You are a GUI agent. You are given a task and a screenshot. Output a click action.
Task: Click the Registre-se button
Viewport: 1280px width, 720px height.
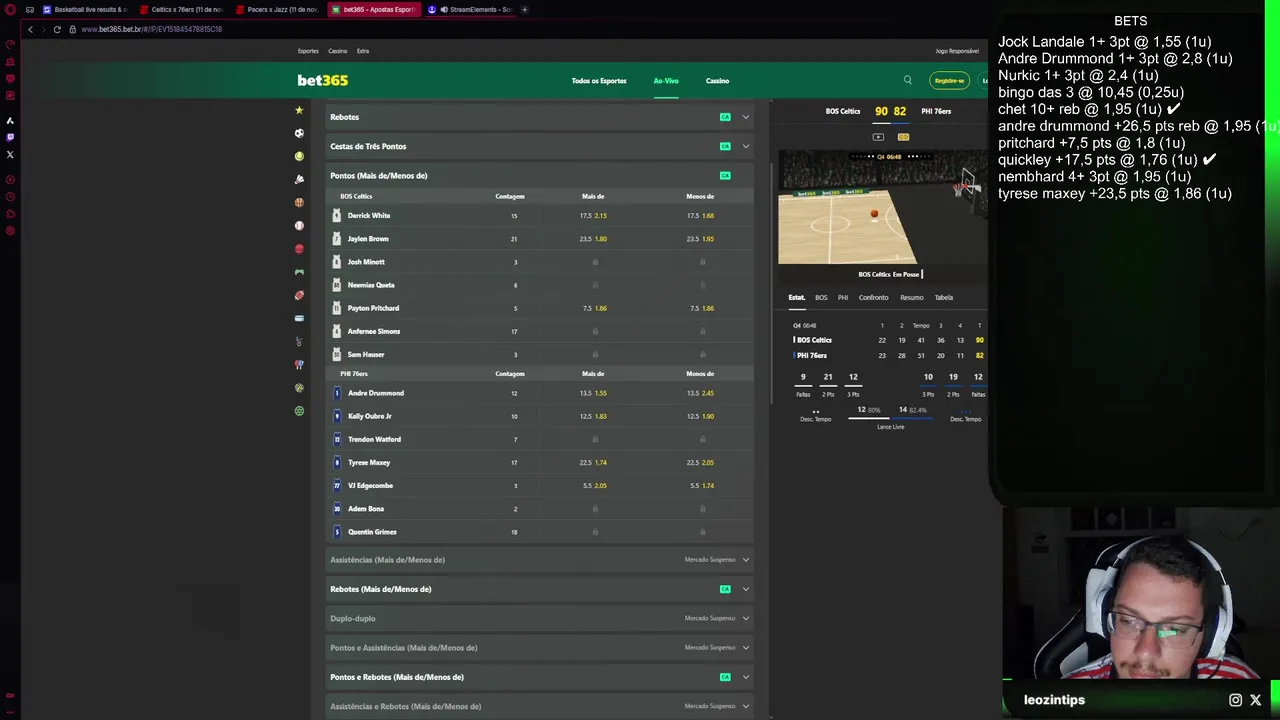[949, 81]
